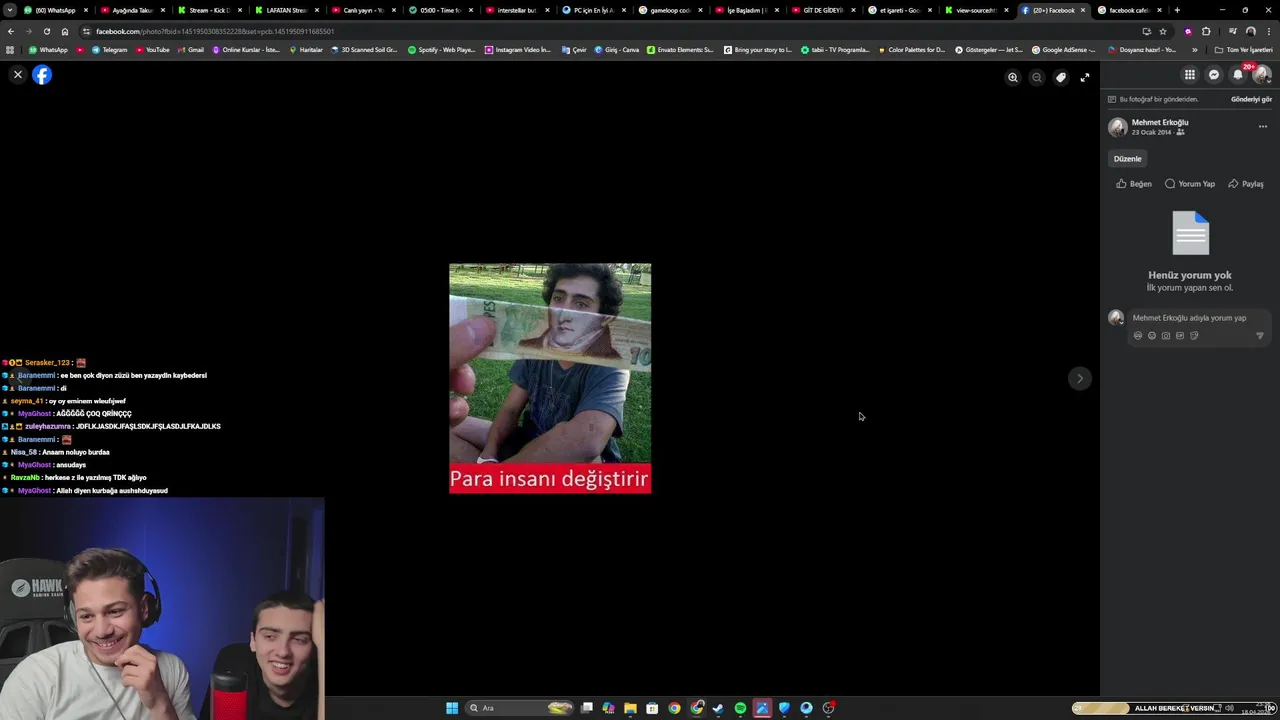Attach a photo via camera icon
Screen dimensions: 1280x720
point(1166,336)
